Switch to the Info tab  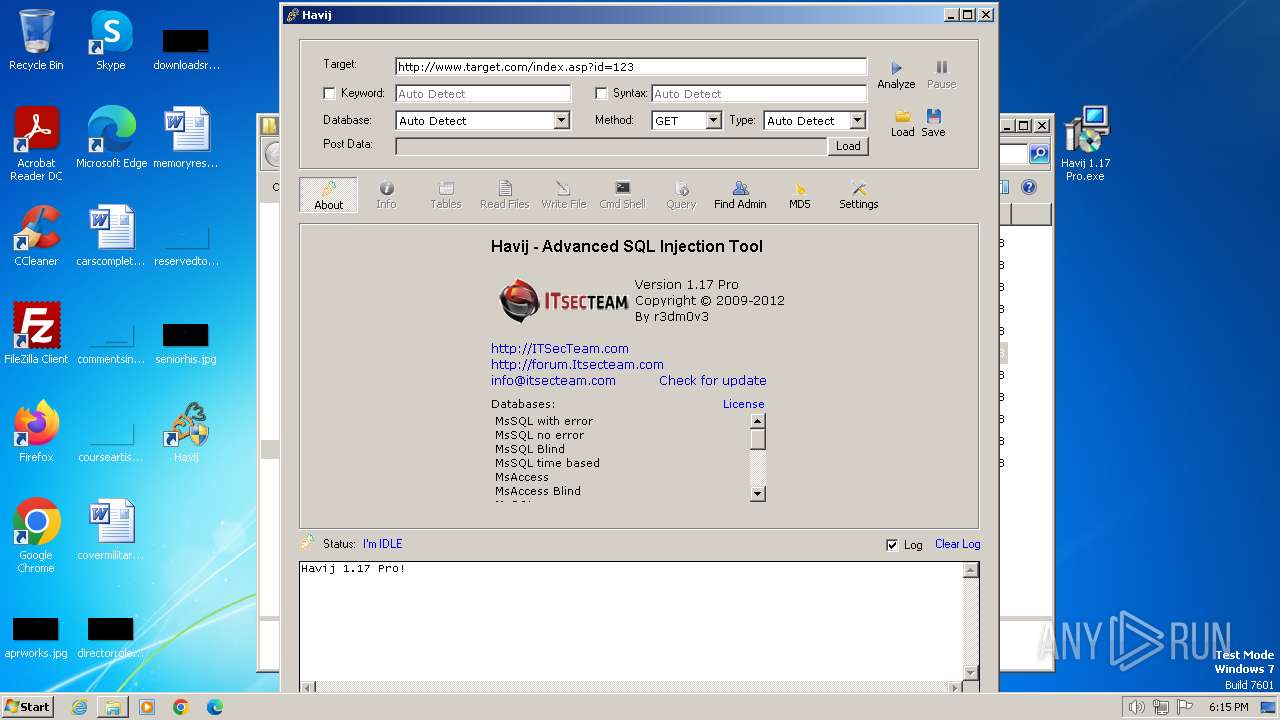(386, 195)
